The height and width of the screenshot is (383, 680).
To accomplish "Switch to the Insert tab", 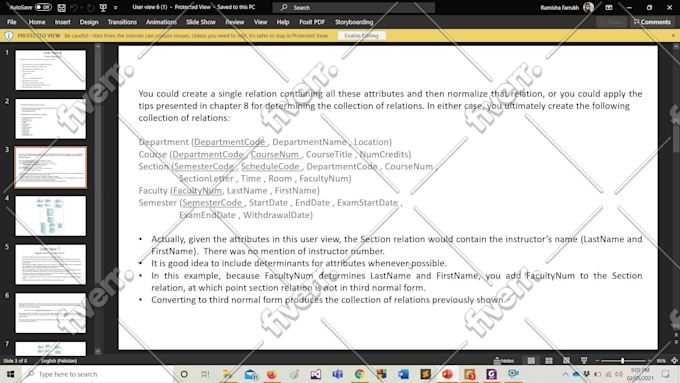I will (x=62, y=22).
